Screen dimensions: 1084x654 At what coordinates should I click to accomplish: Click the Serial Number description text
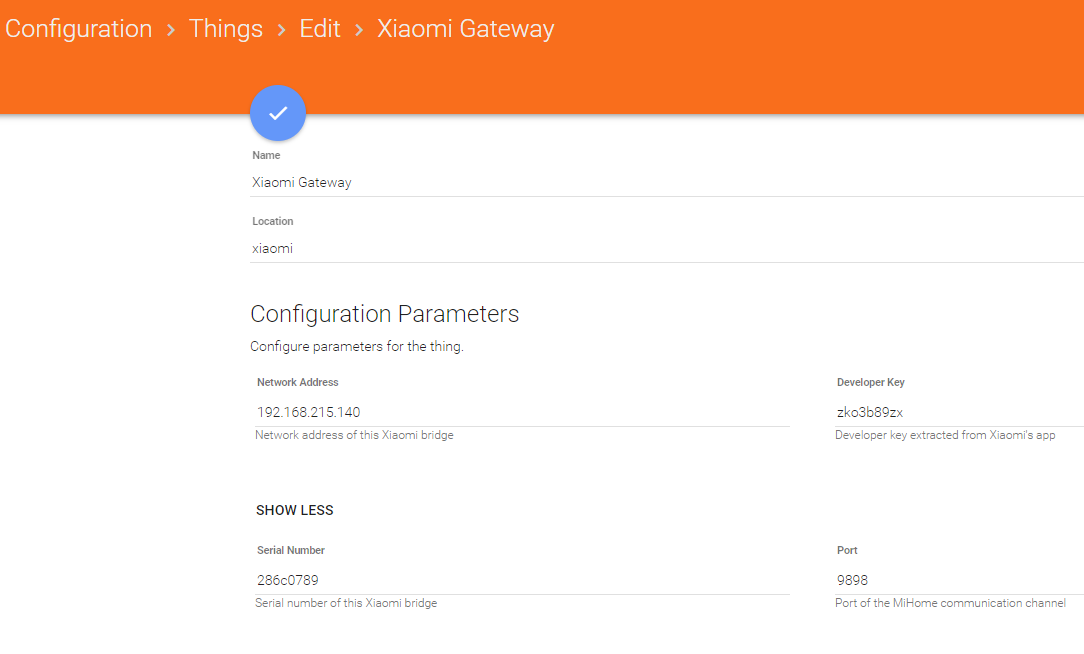point(346,603)
